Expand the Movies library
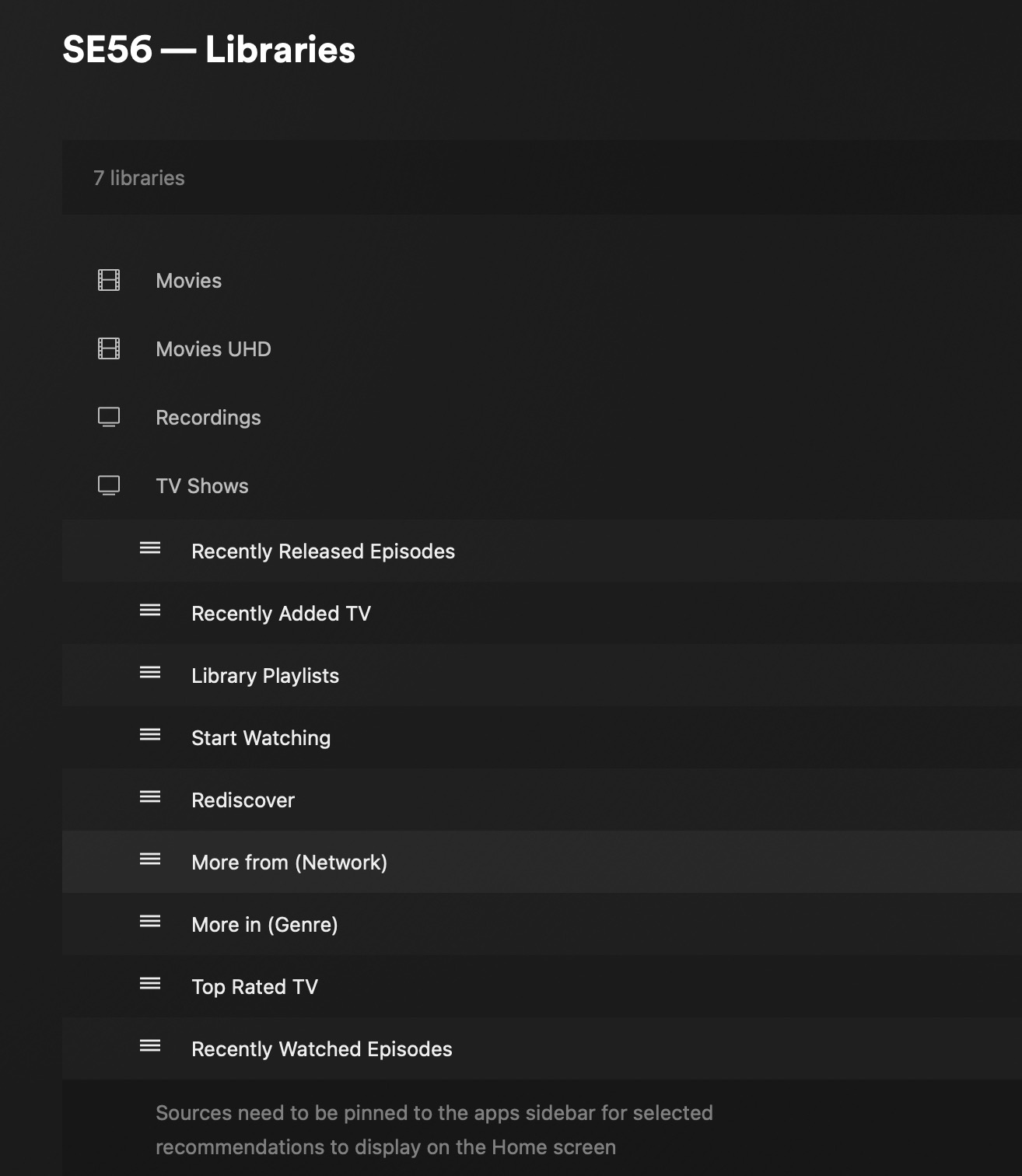The image size is (1022, 1176). [189, 281]
